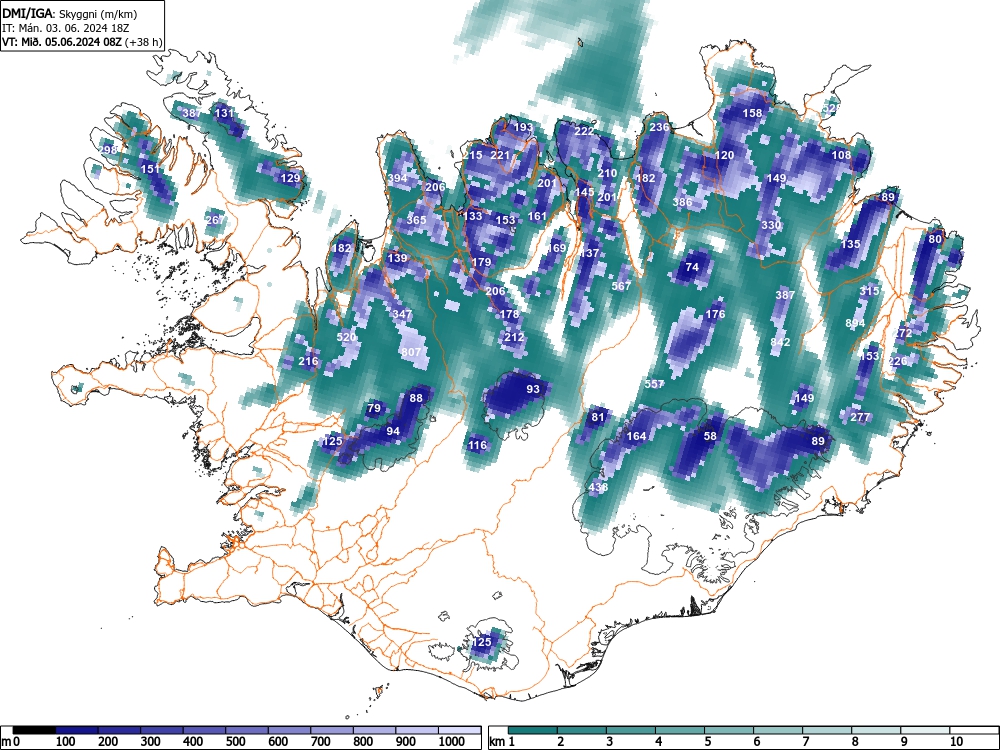The image size is (1000, 750).
Task: Click the visibility value 894 on the map
Action: 855,323
